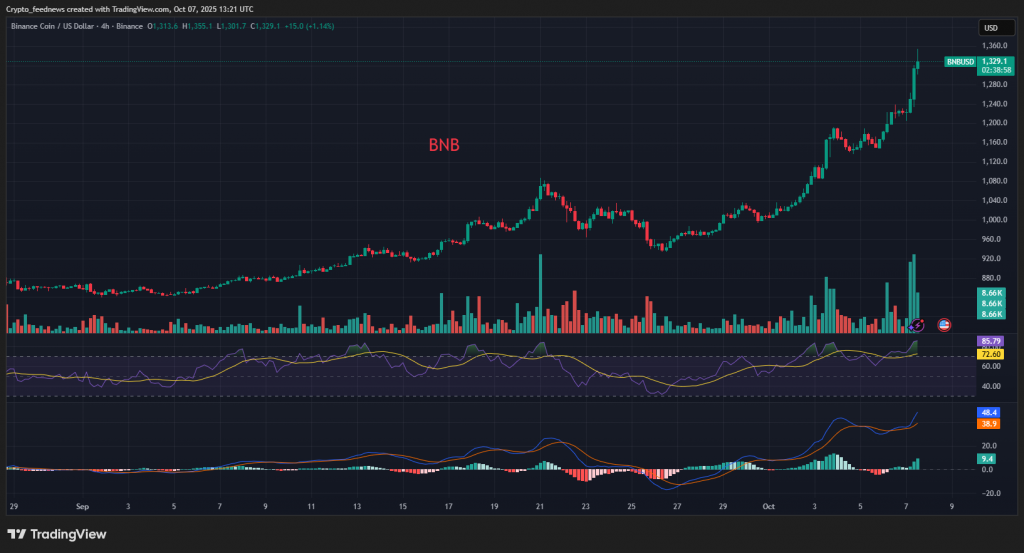Click the red BNB text annotation
This screenshot has height=553, width=1024.
(x=444, y=145)
